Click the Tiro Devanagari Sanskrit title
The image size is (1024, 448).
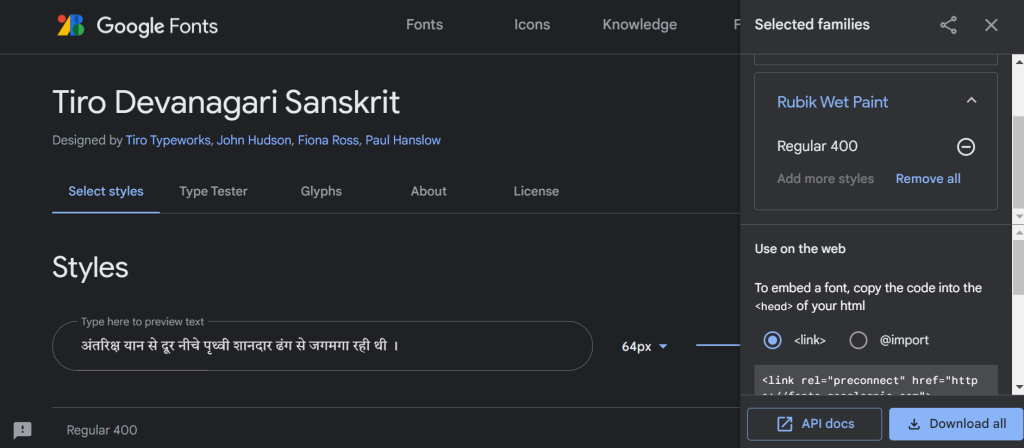point(226,103)
